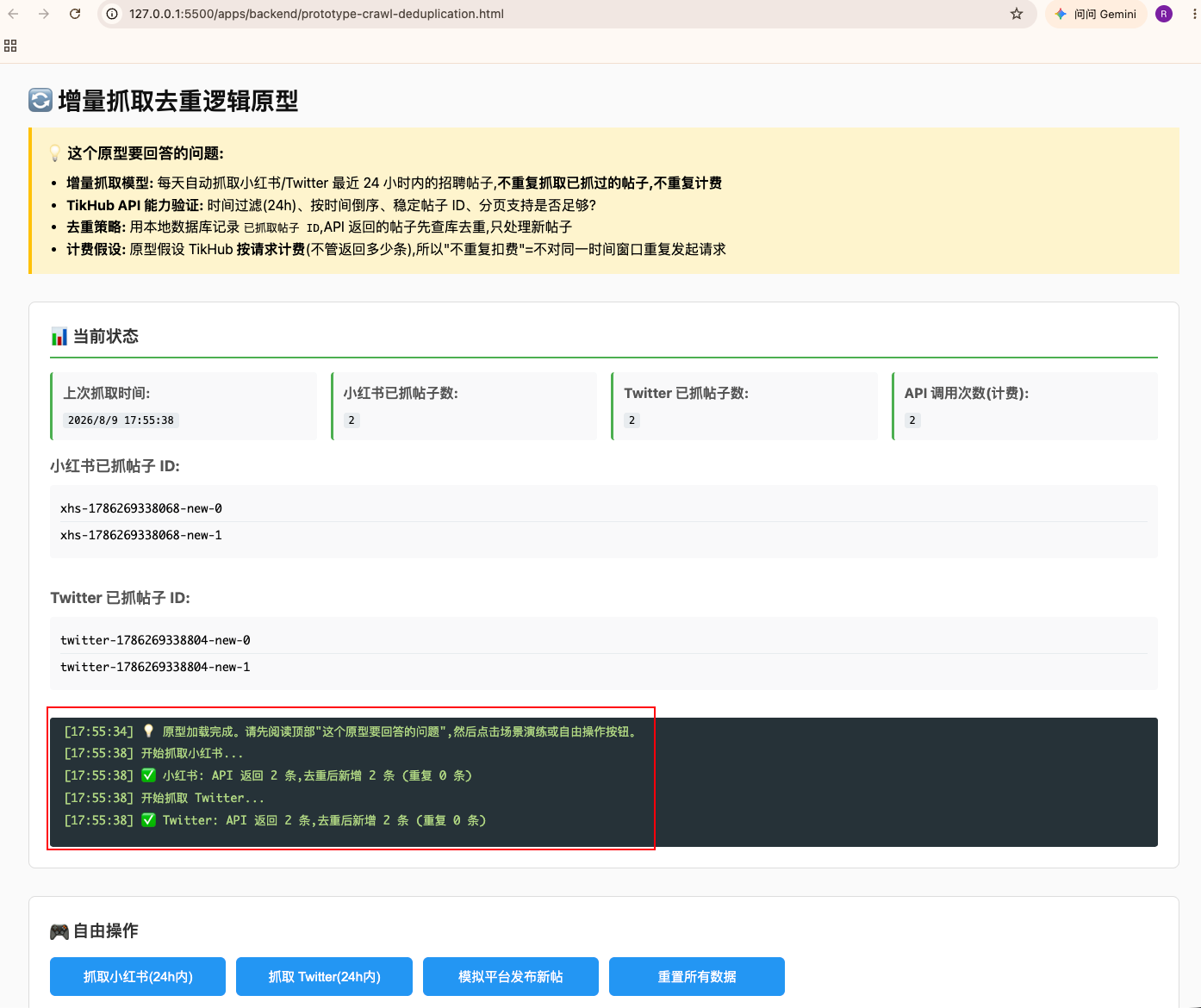Click the browser forward arrow
The width and height of the screenshot is (1201, 1008).
44,14
